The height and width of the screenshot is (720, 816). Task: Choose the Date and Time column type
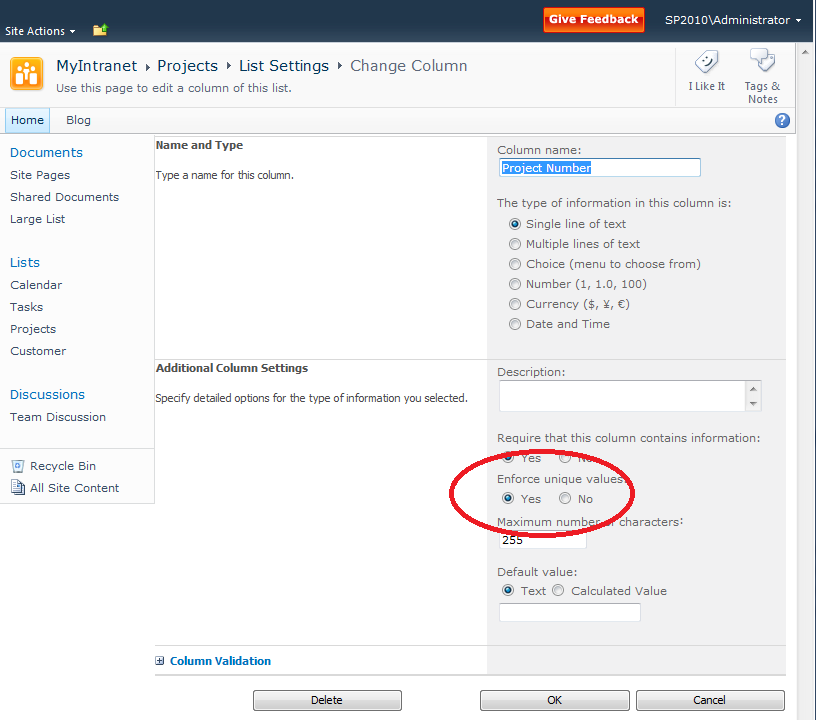tap(515, 324)
